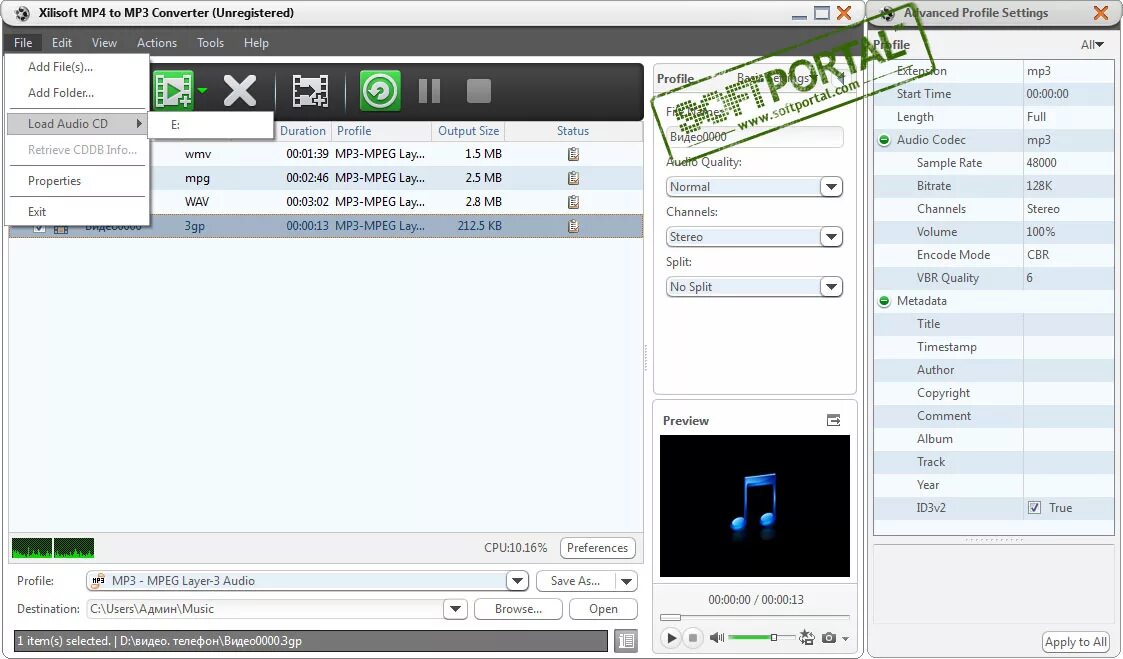
Task: Click the Add Output Profile filmstrip icon
Action: pos(310,91)
